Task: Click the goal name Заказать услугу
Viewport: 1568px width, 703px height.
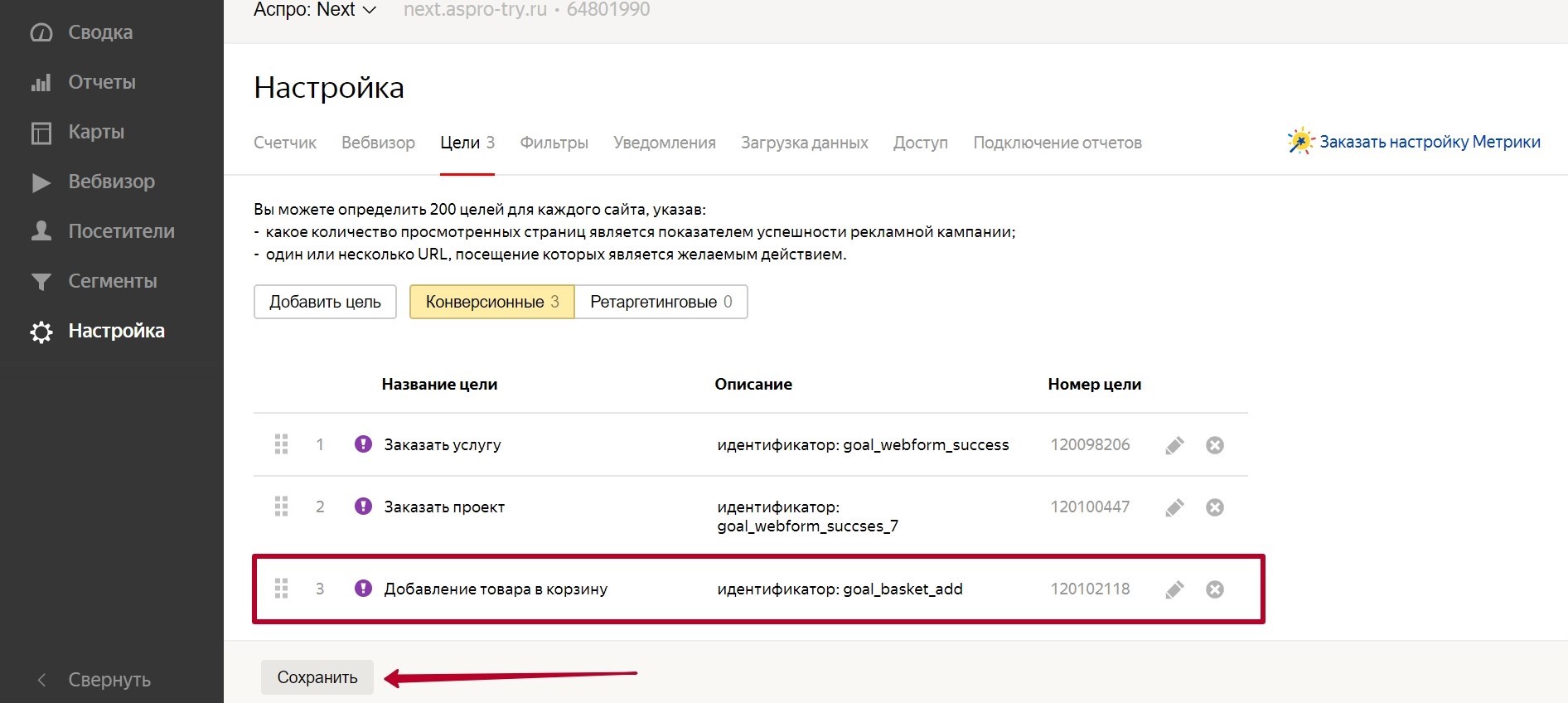Action: tap(443, 444)
